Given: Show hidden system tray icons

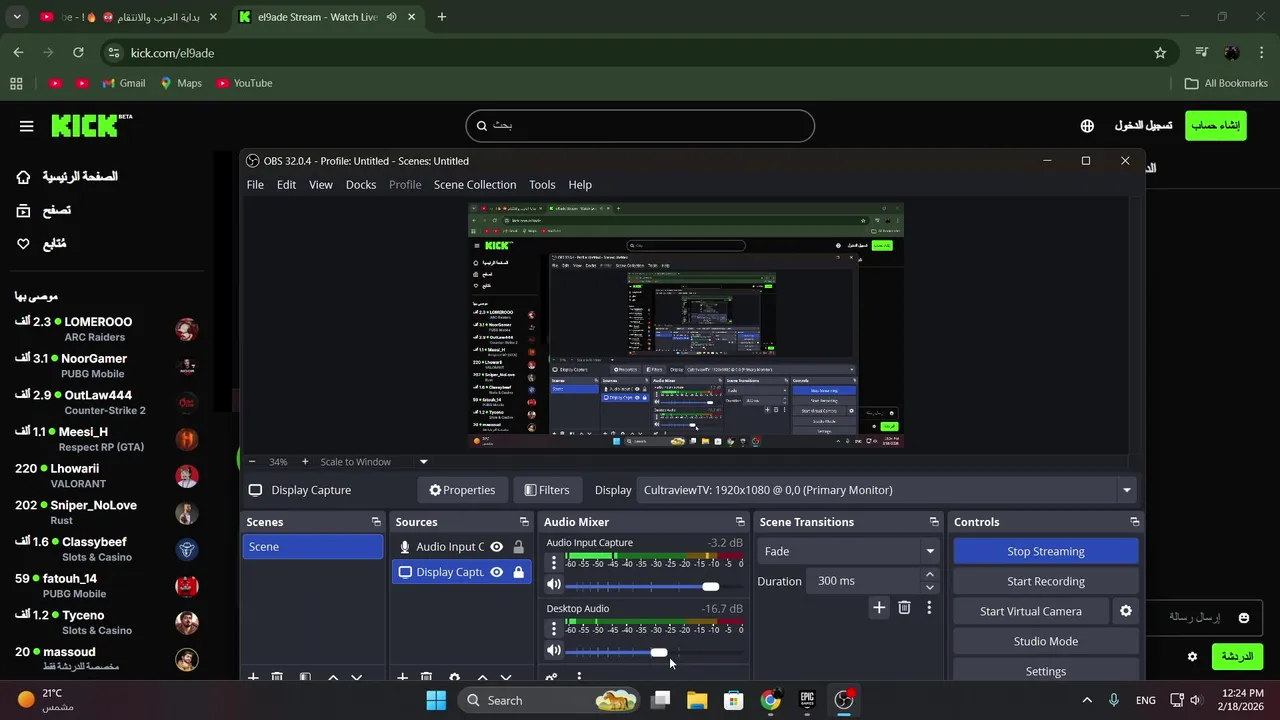Looking at the screenshot, I should [1087, 700].
